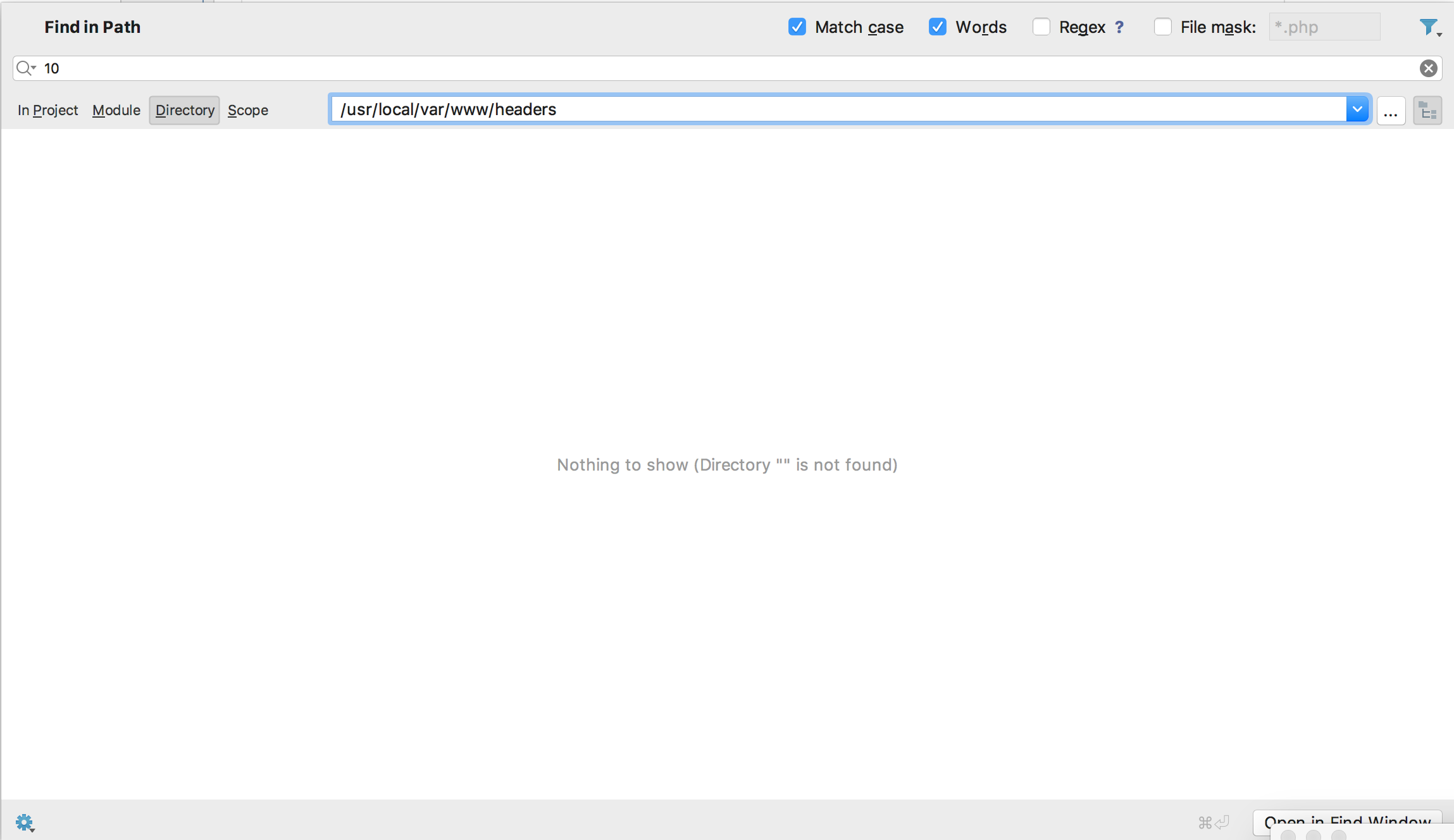
Task: Enable the File mask checkbox
Action: (1163, 27)
